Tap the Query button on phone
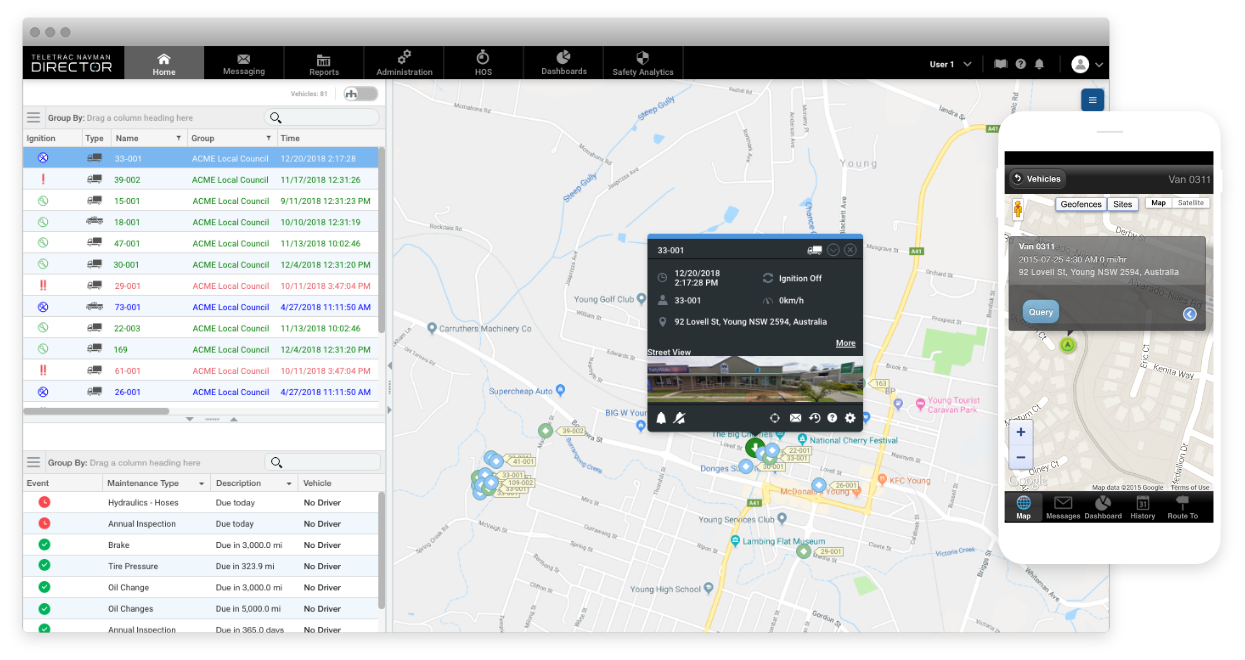 tap(1040, 312)
